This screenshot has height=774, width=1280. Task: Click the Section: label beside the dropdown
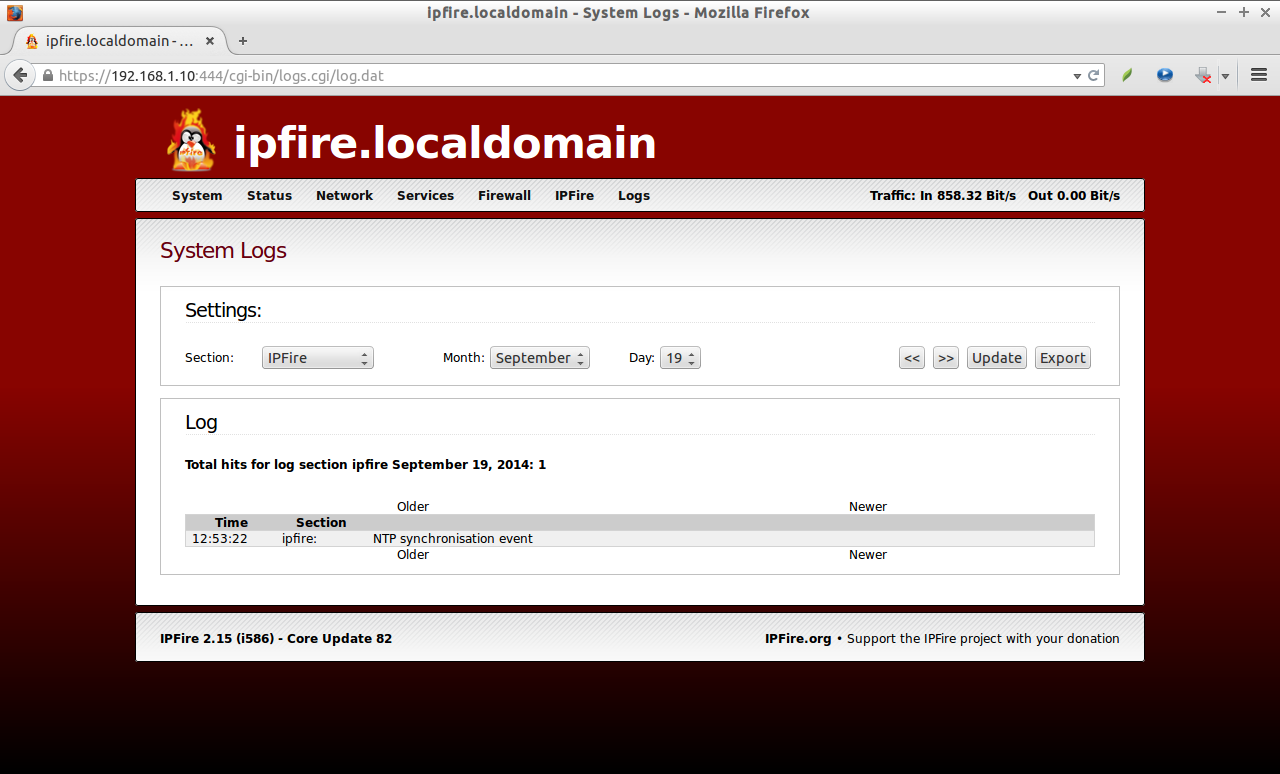pos(209,358)
